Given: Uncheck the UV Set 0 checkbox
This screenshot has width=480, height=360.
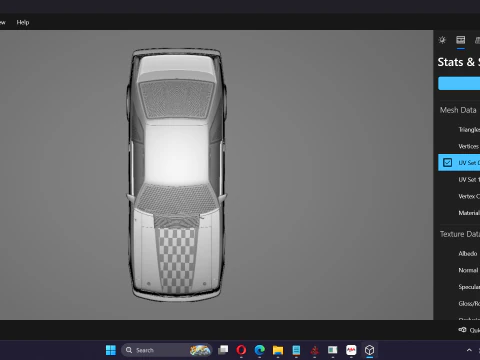Looking at the screenshot, I should [x=447, y=163].
